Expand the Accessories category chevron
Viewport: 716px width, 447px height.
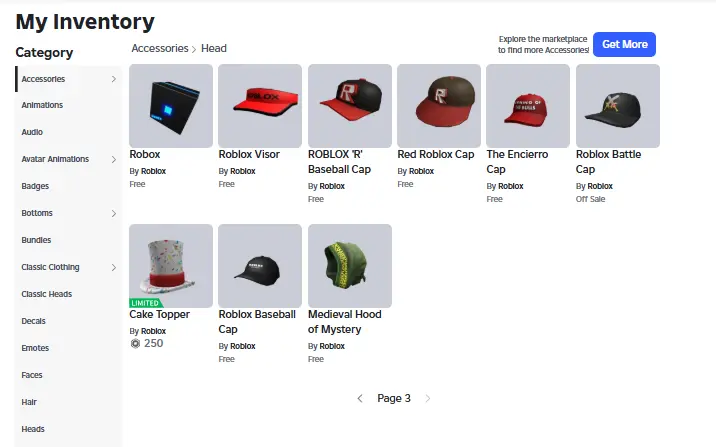114,79
